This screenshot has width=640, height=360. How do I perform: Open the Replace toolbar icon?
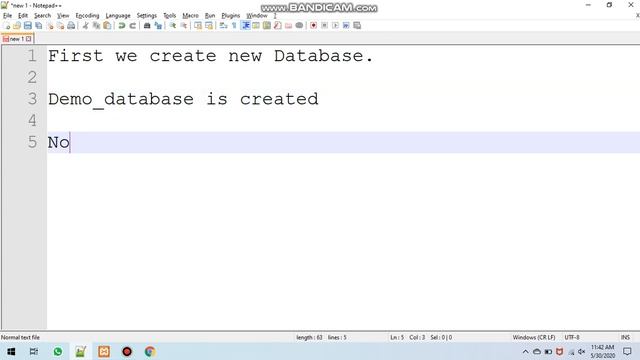[x=158, y=26]
